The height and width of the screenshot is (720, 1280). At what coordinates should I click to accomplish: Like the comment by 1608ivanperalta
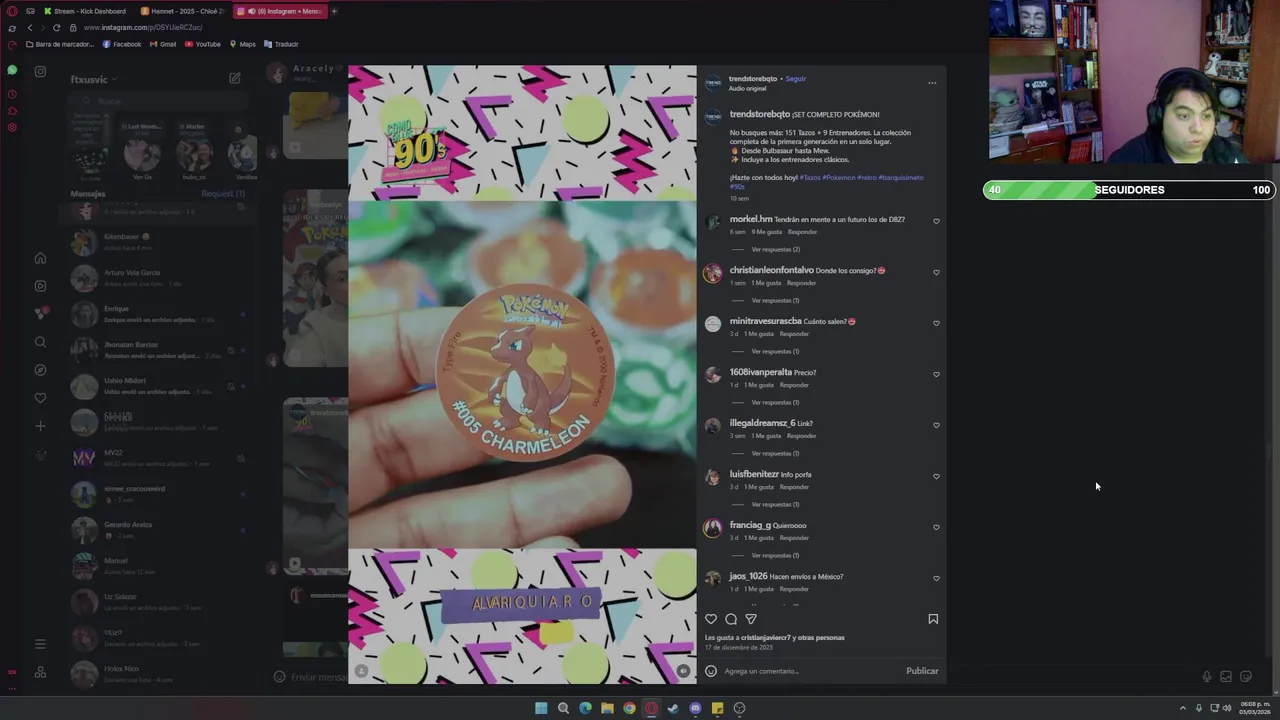(x=936, y=374)
